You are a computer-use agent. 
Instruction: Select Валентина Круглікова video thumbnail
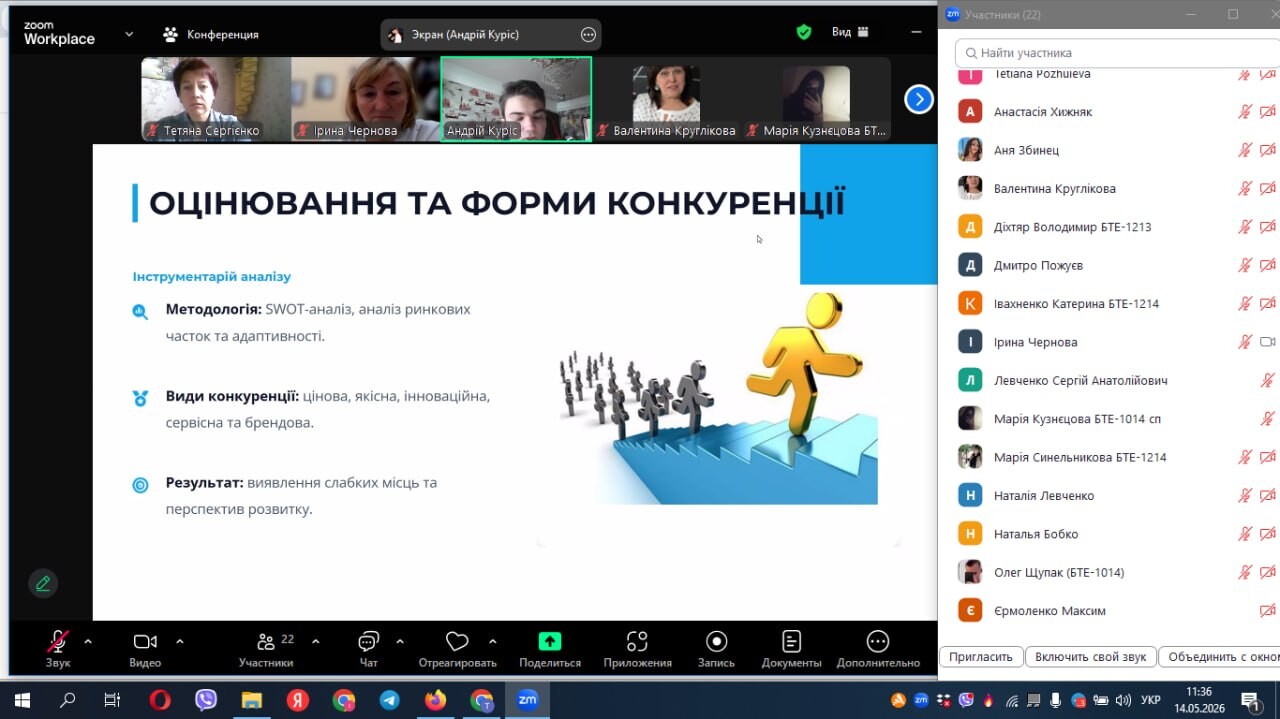point(666,98)
